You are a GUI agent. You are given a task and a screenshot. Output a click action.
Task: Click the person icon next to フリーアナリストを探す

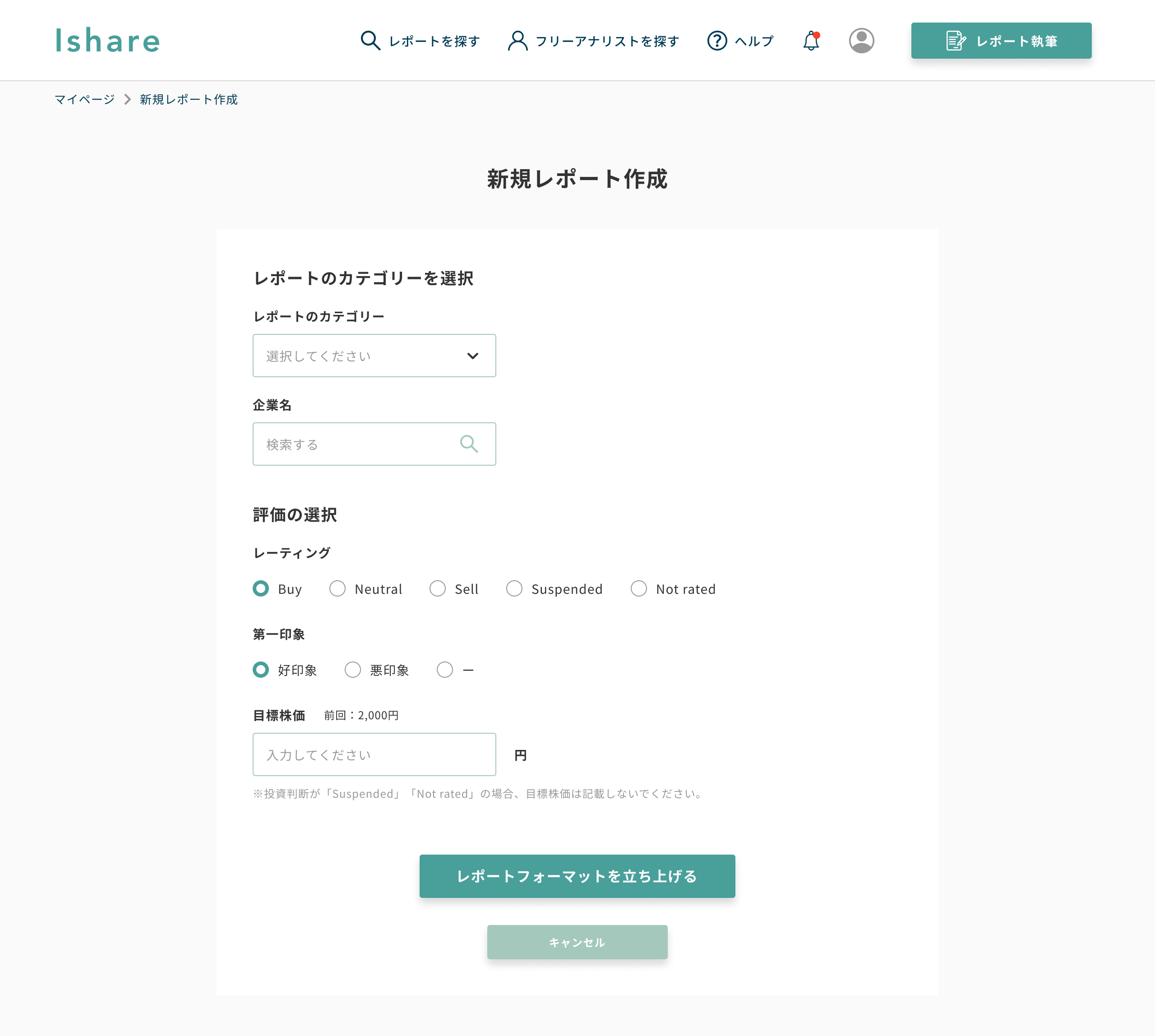tap(517, 41)
